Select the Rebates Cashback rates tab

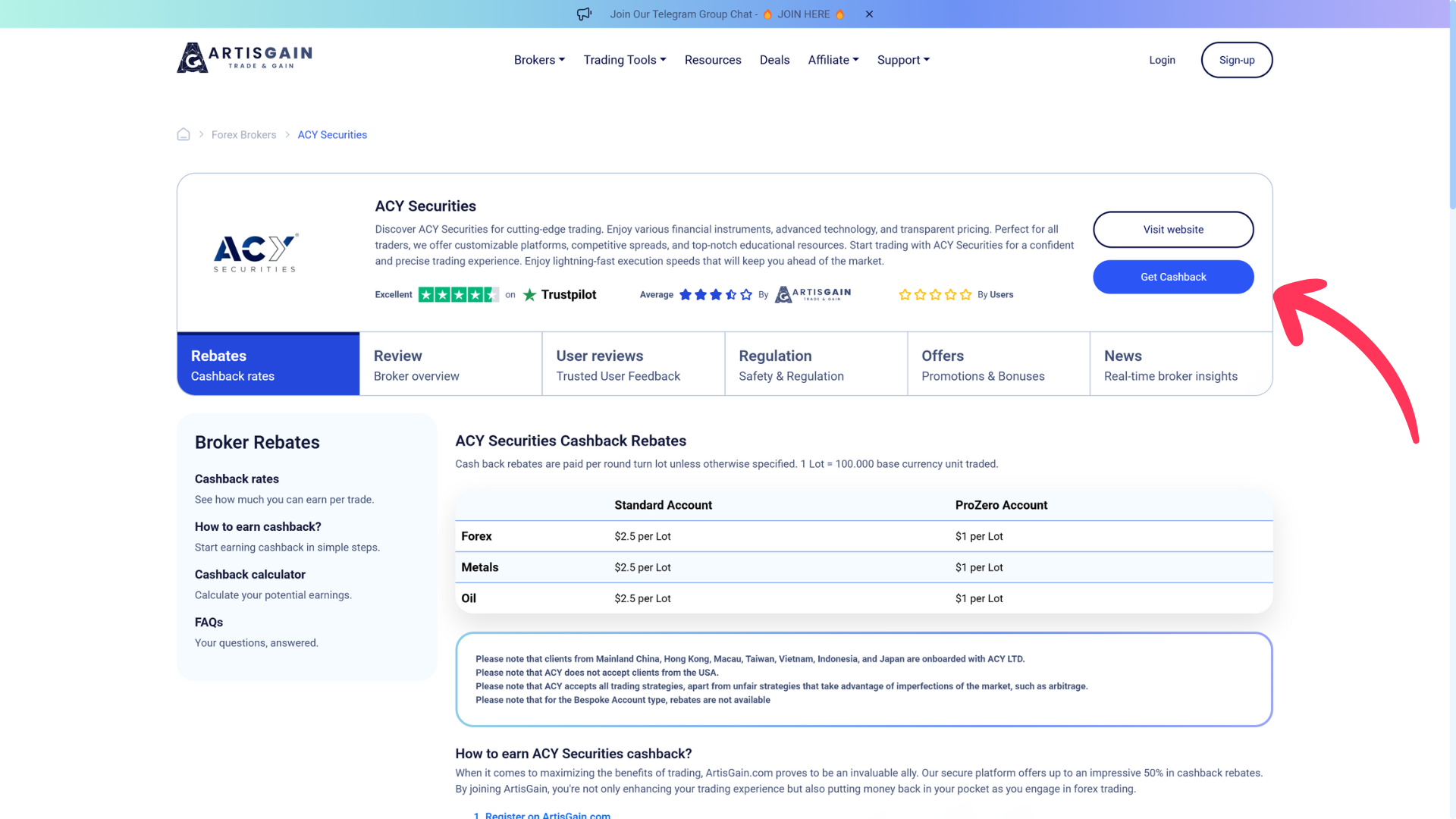pyautogui.click(x=268, y=364)
